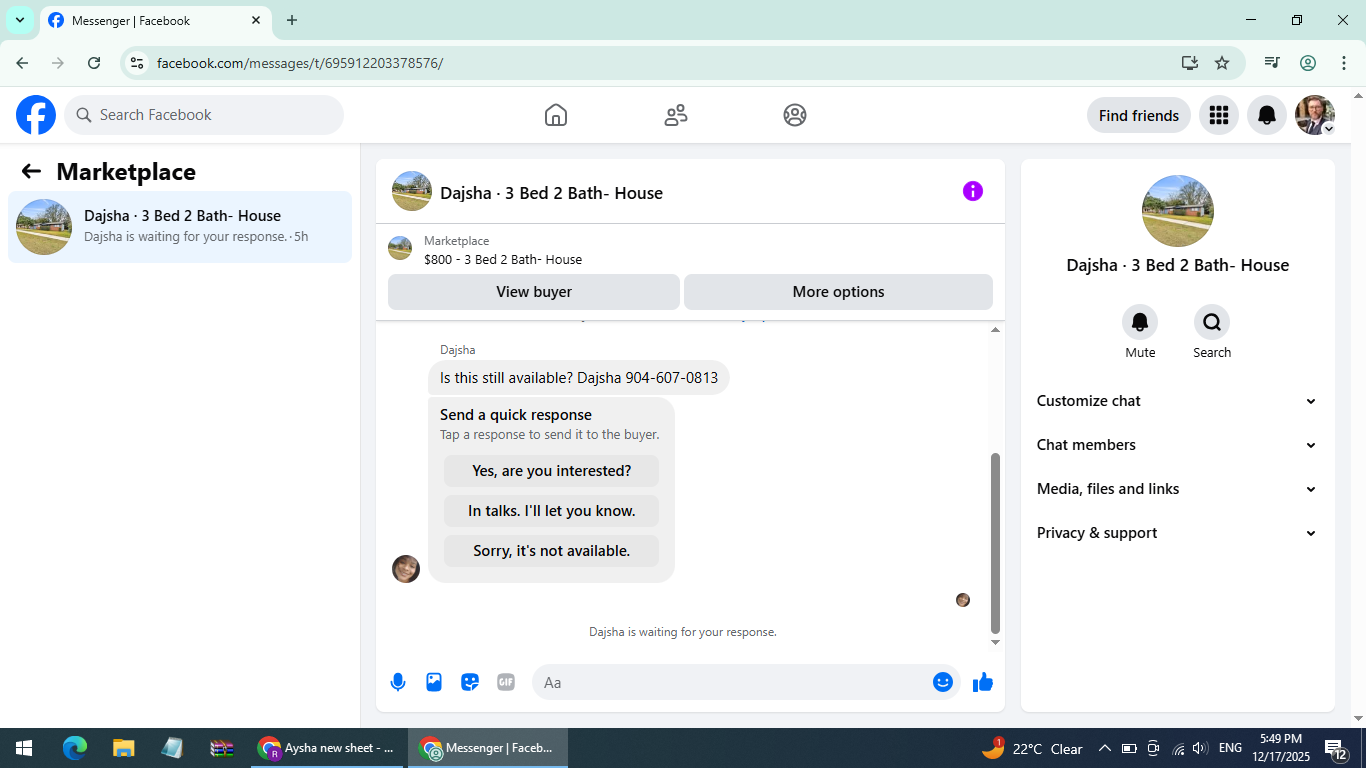
Task: Open the Facebook logo home link
Action: tap(36, 115)
